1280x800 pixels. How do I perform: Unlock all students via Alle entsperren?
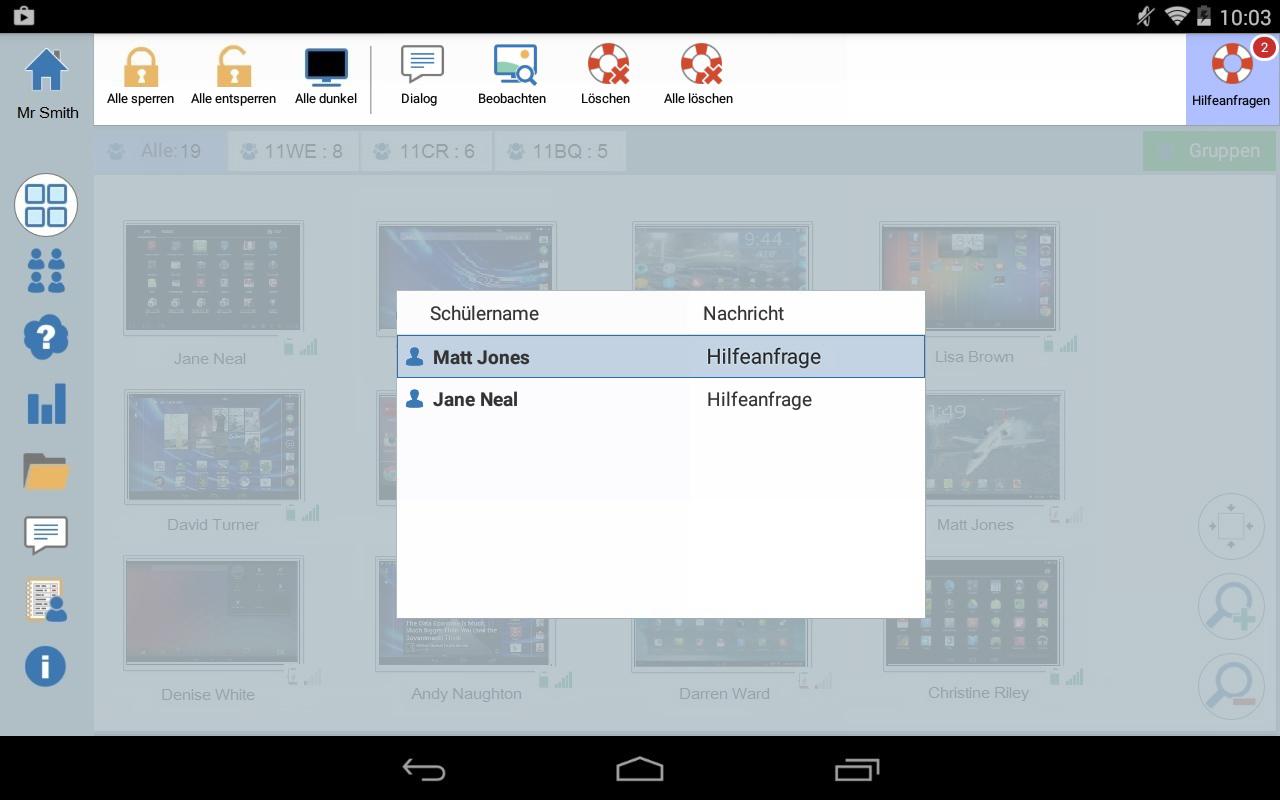pos(233,72)
